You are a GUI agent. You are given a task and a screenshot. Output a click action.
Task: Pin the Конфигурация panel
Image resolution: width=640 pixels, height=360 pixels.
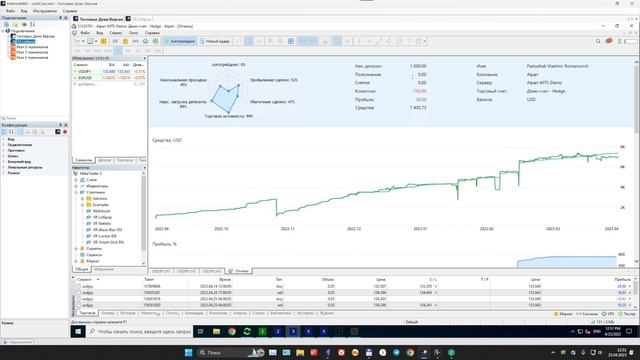click(60, 125)
